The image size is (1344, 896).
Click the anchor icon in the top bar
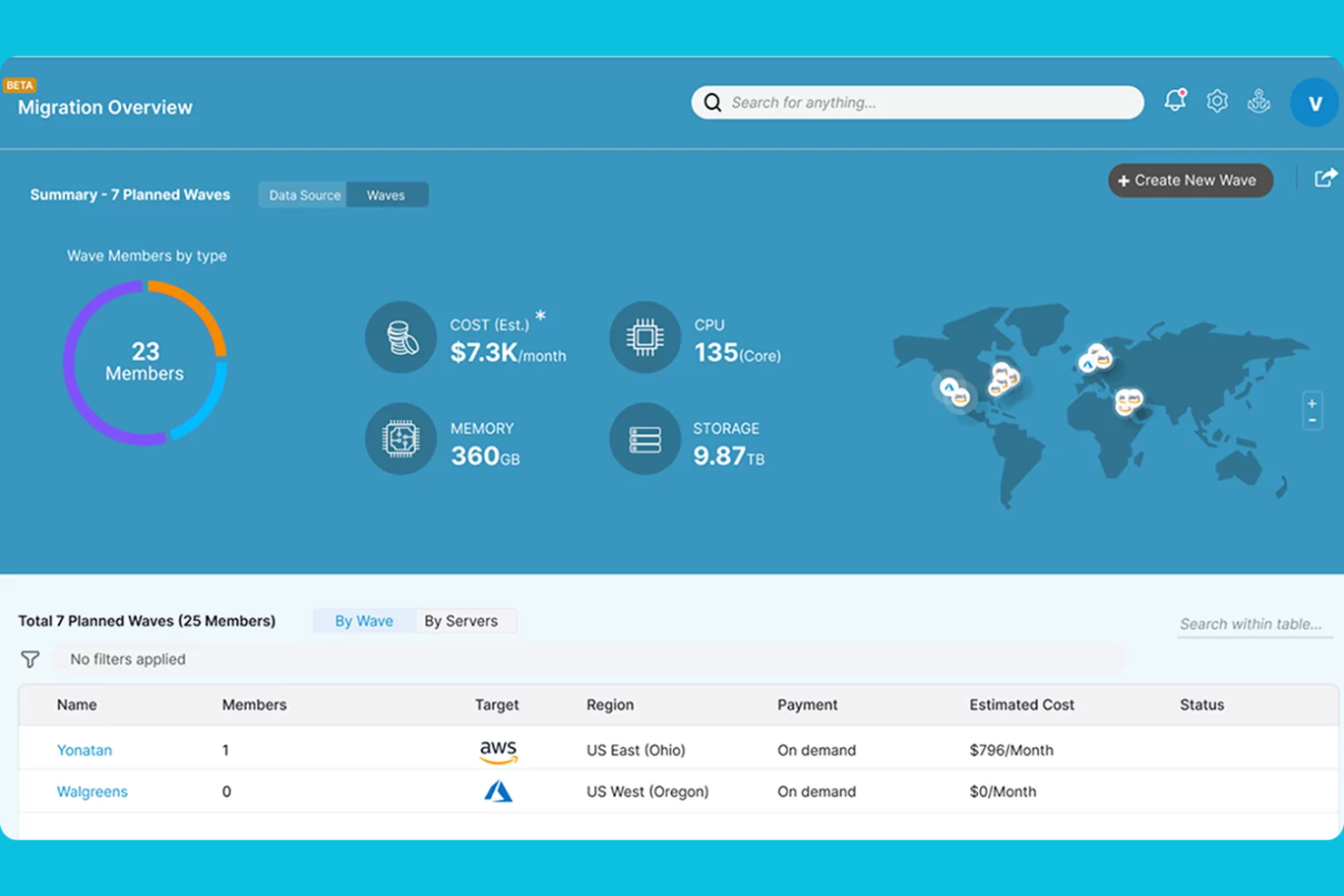click(x=1260, y=101)
